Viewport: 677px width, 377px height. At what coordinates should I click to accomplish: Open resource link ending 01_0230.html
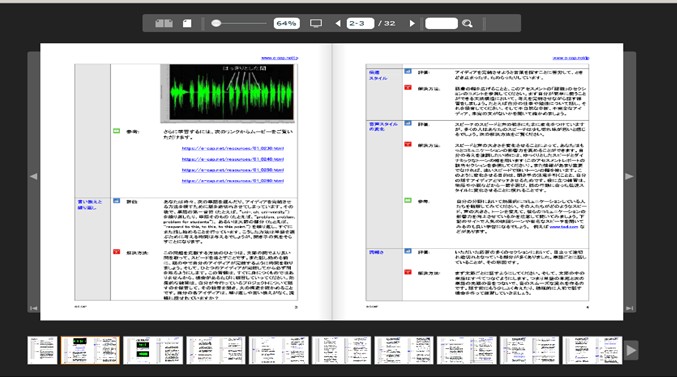[233, 148]
